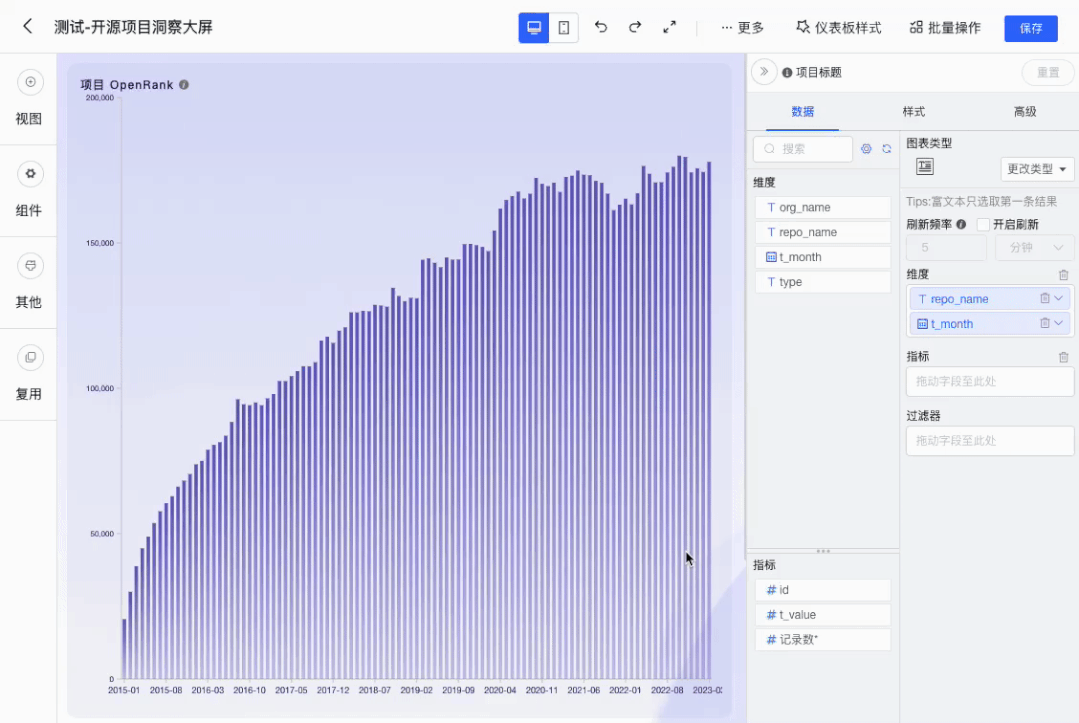The width and height of the screenshot is (1079, 723).
Task: Click the 保存 button
Action: (x=1031, y=29)
